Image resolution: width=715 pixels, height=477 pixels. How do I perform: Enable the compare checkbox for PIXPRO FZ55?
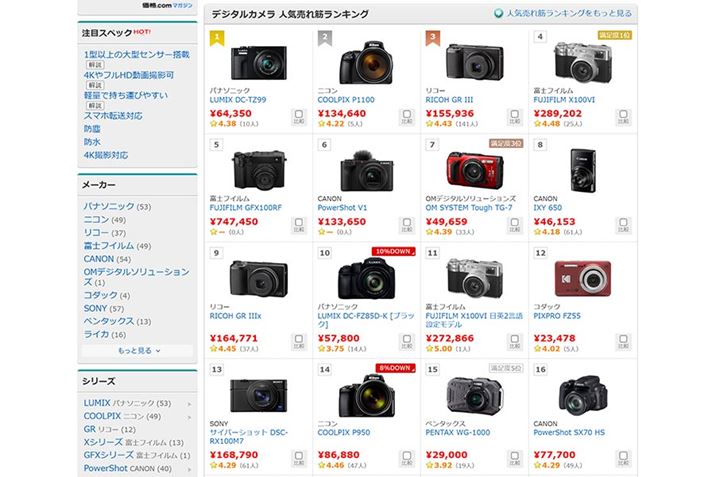tap(623, 342)
